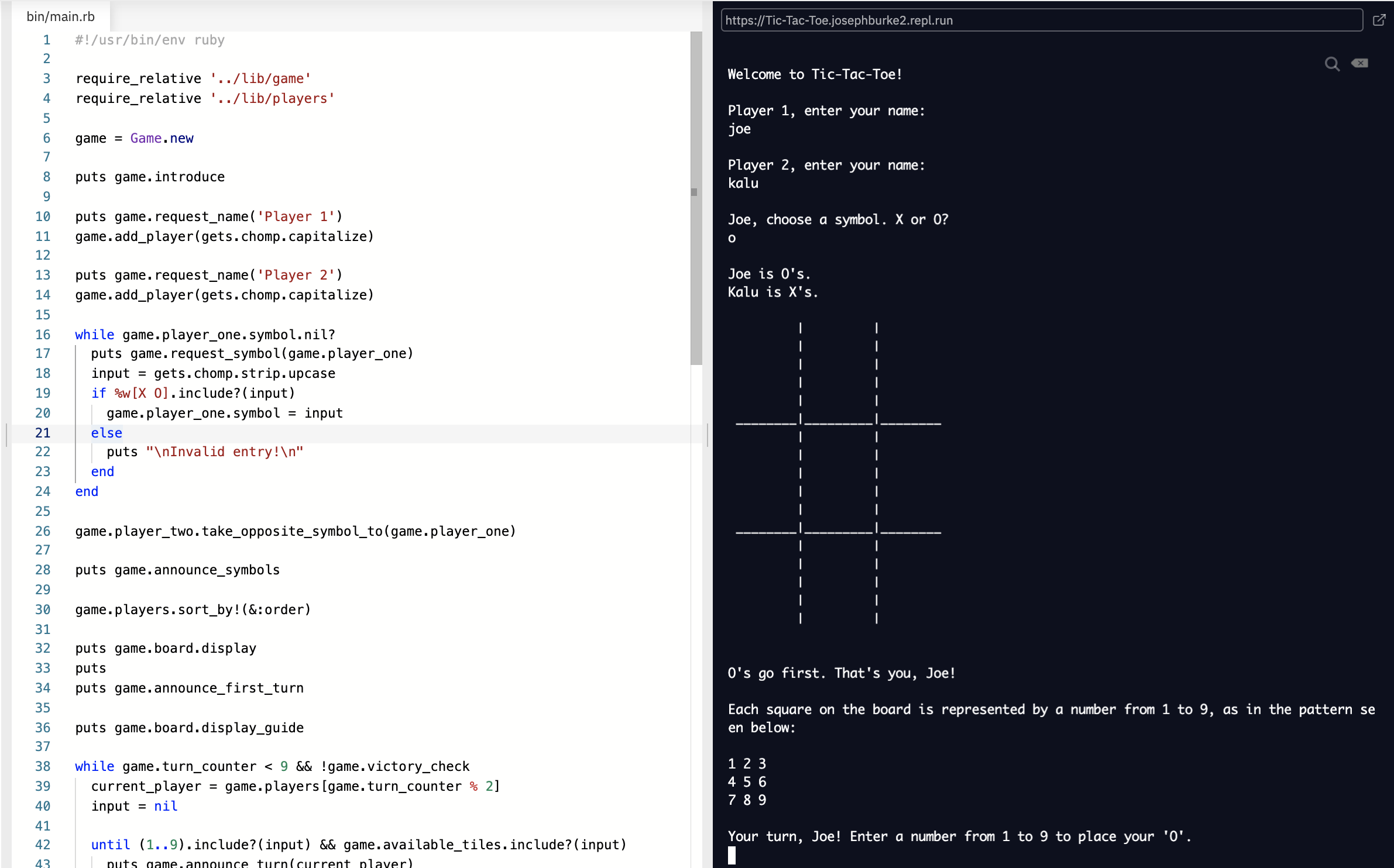Click line number 1 in the gutter

coord(46,40)
